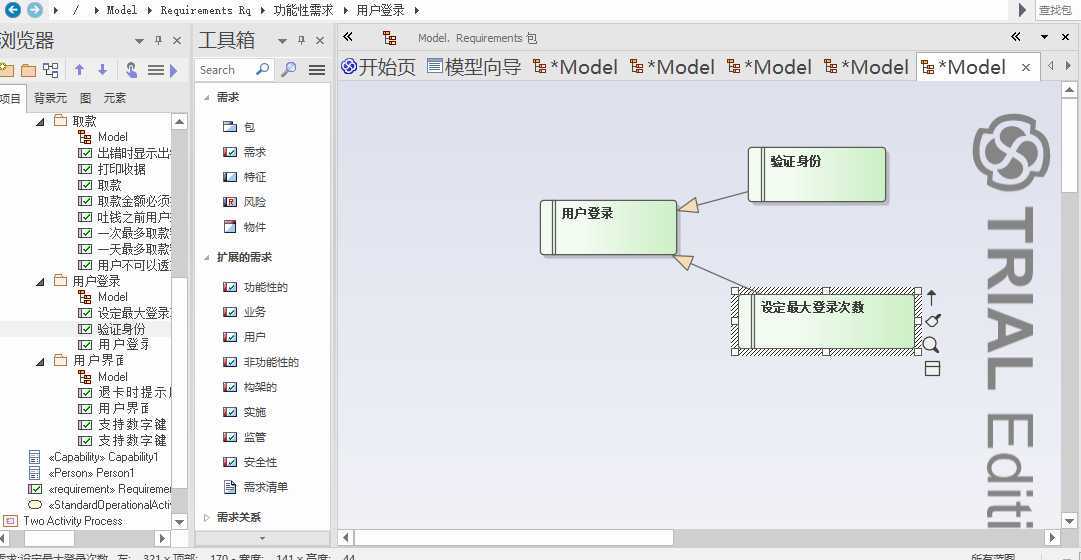Click the diagram horizontal scrollbar thumb
Image resolution: width=1081 pixels, height=560 pixels.
514,537
